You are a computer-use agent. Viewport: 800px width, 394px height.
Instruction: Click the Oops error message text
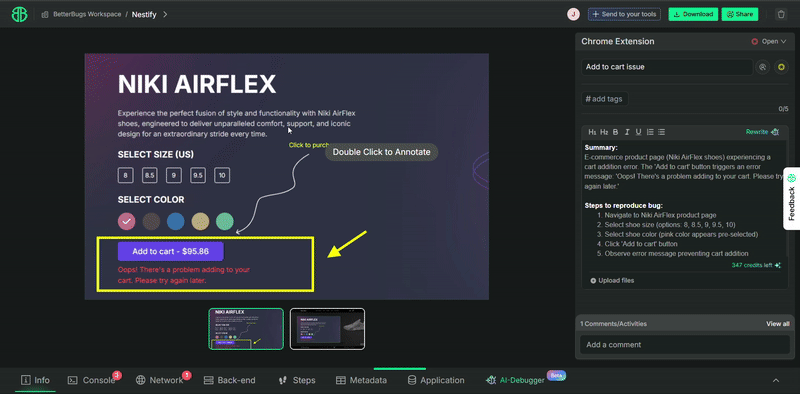[x=184, y=275]
